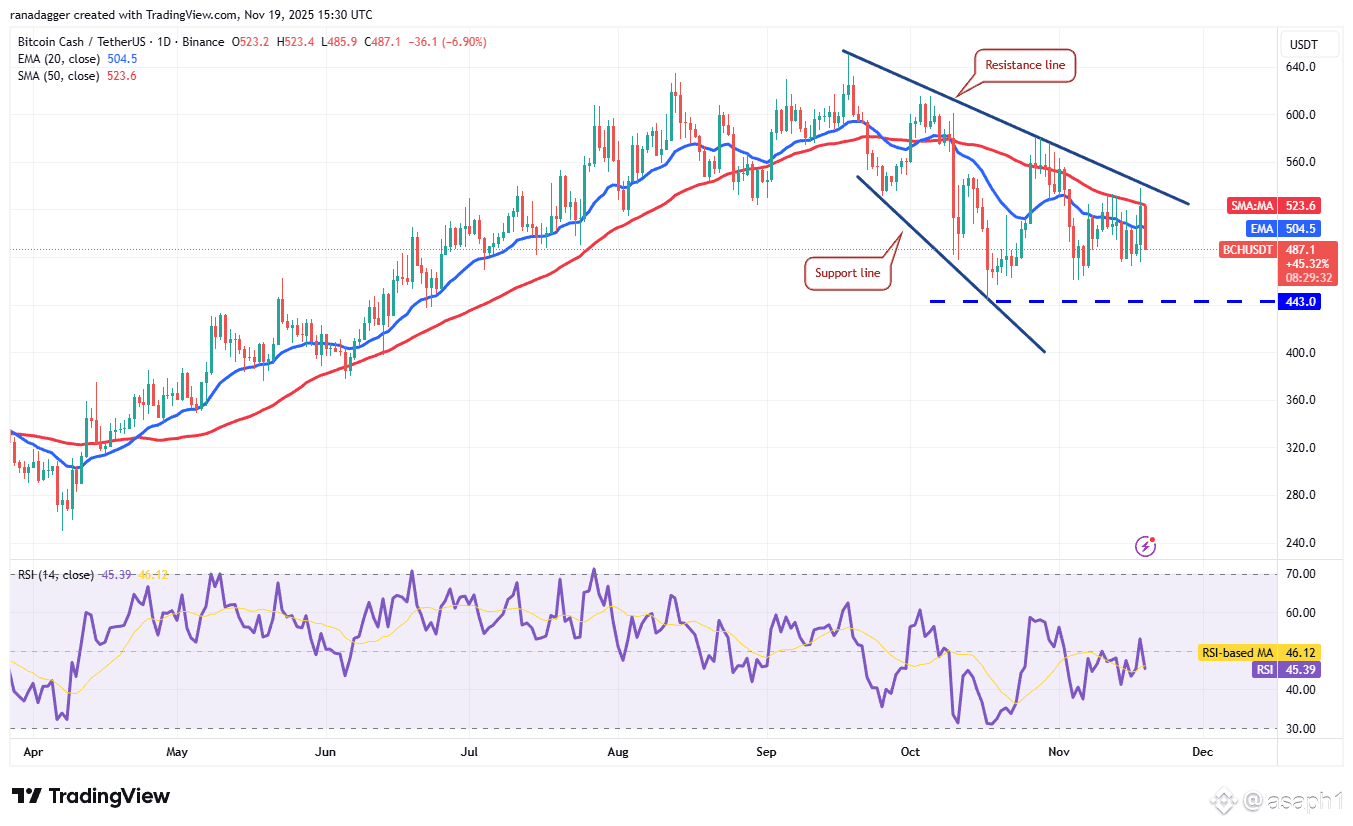
Task: Click the SMA (50, close) indicator legend
Action: tap(58, 76)
